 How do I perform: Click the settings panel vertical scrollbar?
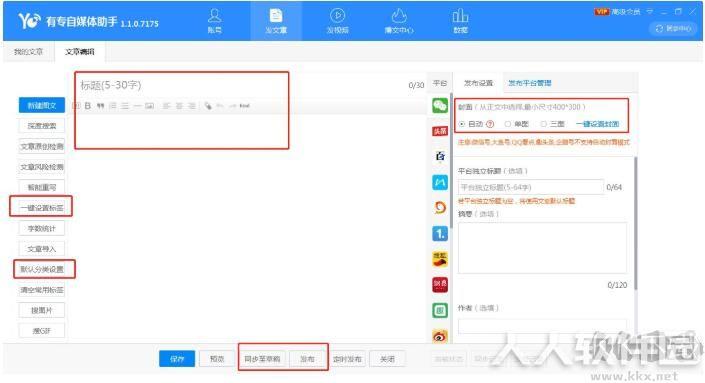click(636, 223)
